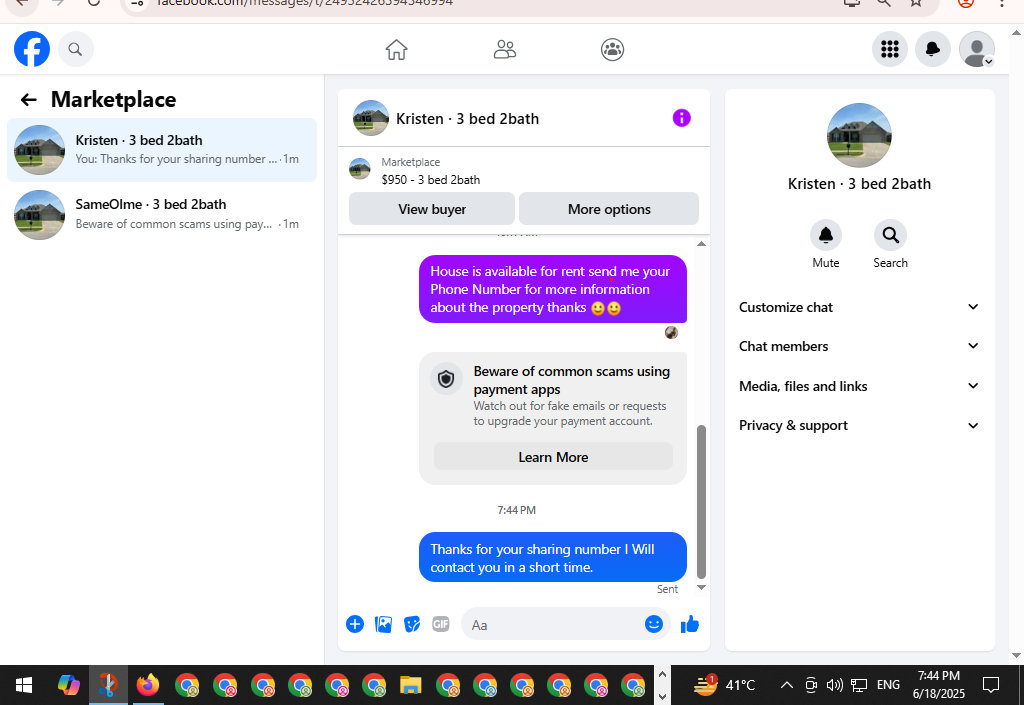Show hidden system tray icons chevron

point(787,685)
